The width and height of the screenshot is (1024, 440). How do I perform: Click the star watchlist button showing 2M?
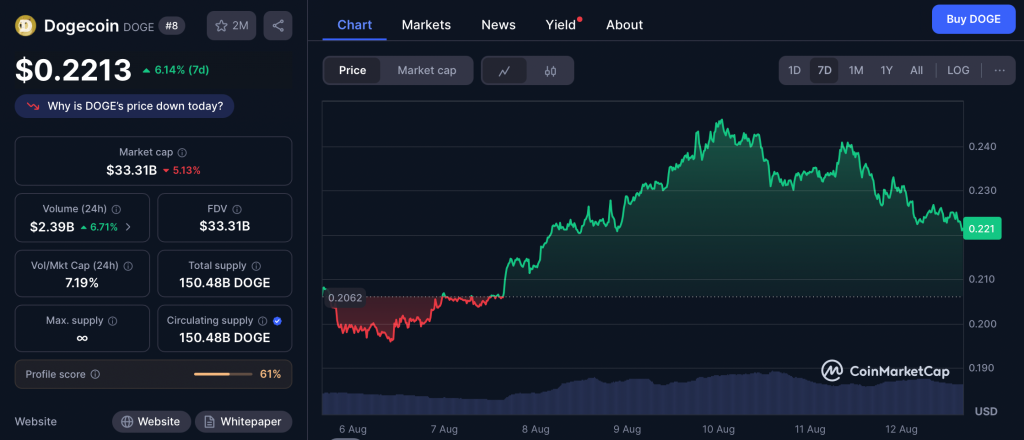[x=231, y=26]
